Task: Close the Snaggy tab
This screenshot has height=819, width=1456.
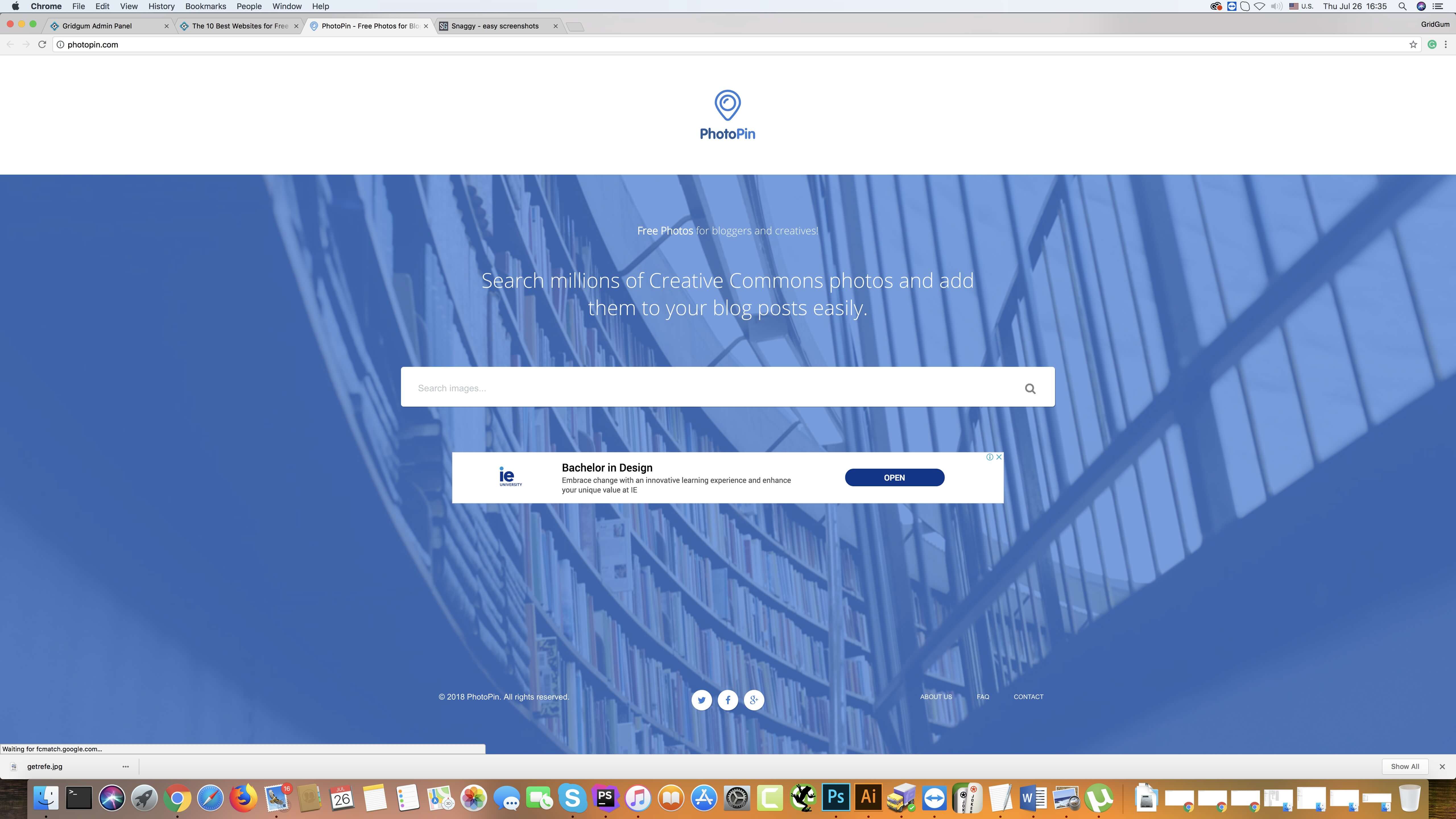Action: click(x=555, y=26)
